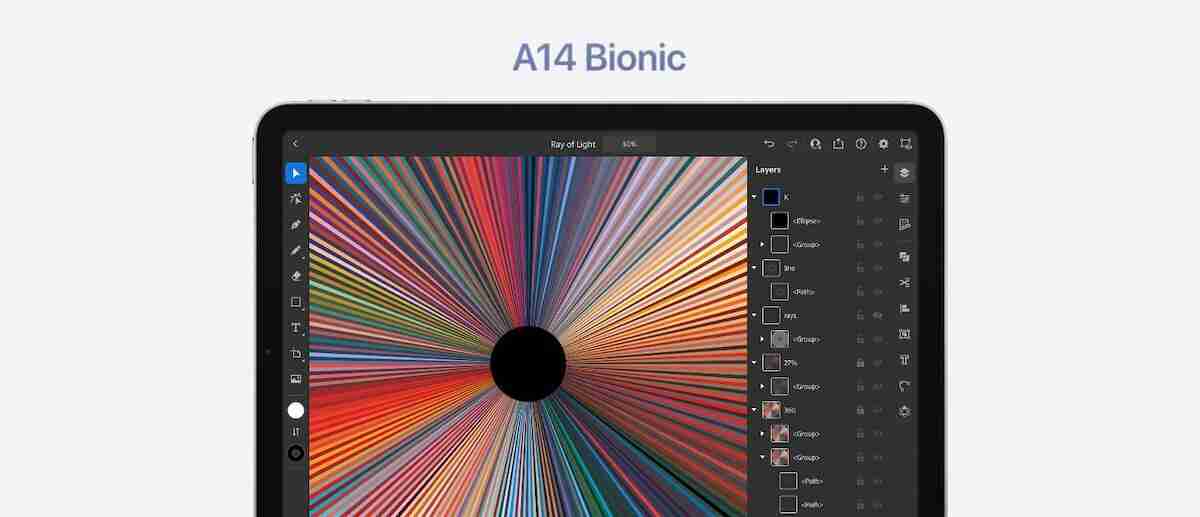This screenshot has width=1200, height=517.
Task: Select the 360 layer row
Action: [819, 410]
